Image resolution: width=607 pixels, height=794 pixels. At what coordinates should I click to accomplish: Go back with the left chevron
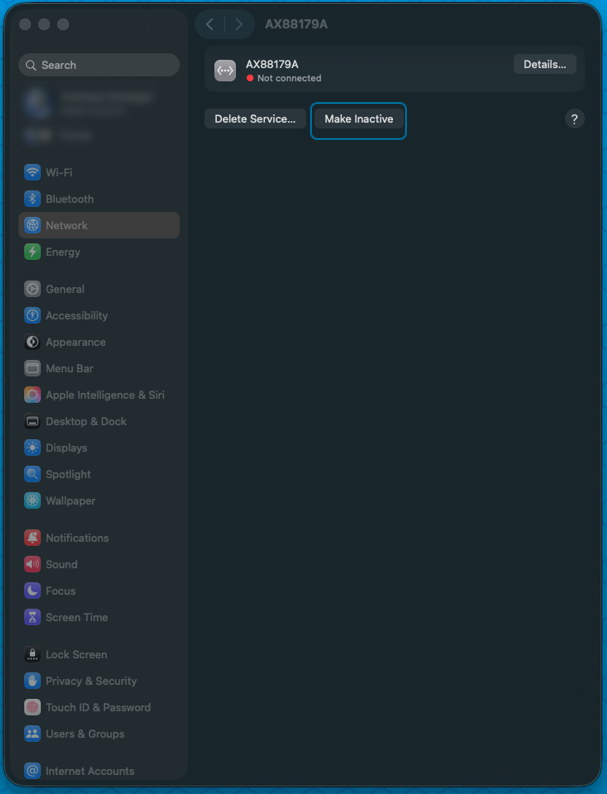[x=210, y=24]
